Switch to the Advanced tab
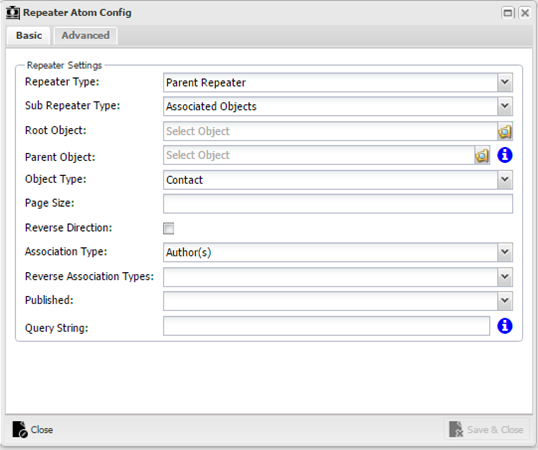The image size is (538, 450). [85, 36]
